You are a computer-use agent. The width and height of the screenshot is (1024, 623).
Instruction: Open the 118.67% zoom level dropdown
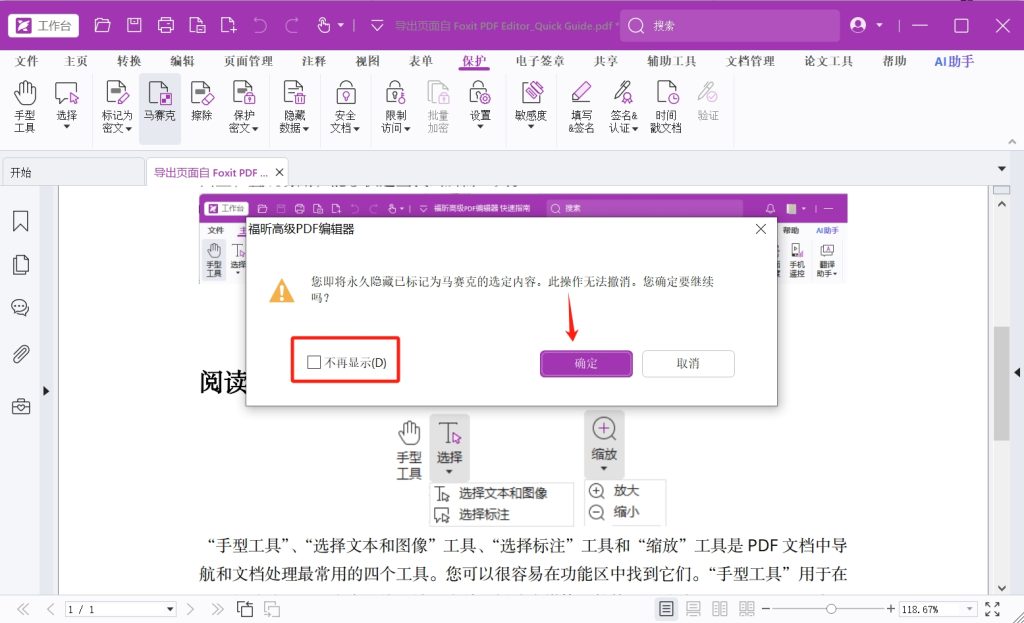969,609
